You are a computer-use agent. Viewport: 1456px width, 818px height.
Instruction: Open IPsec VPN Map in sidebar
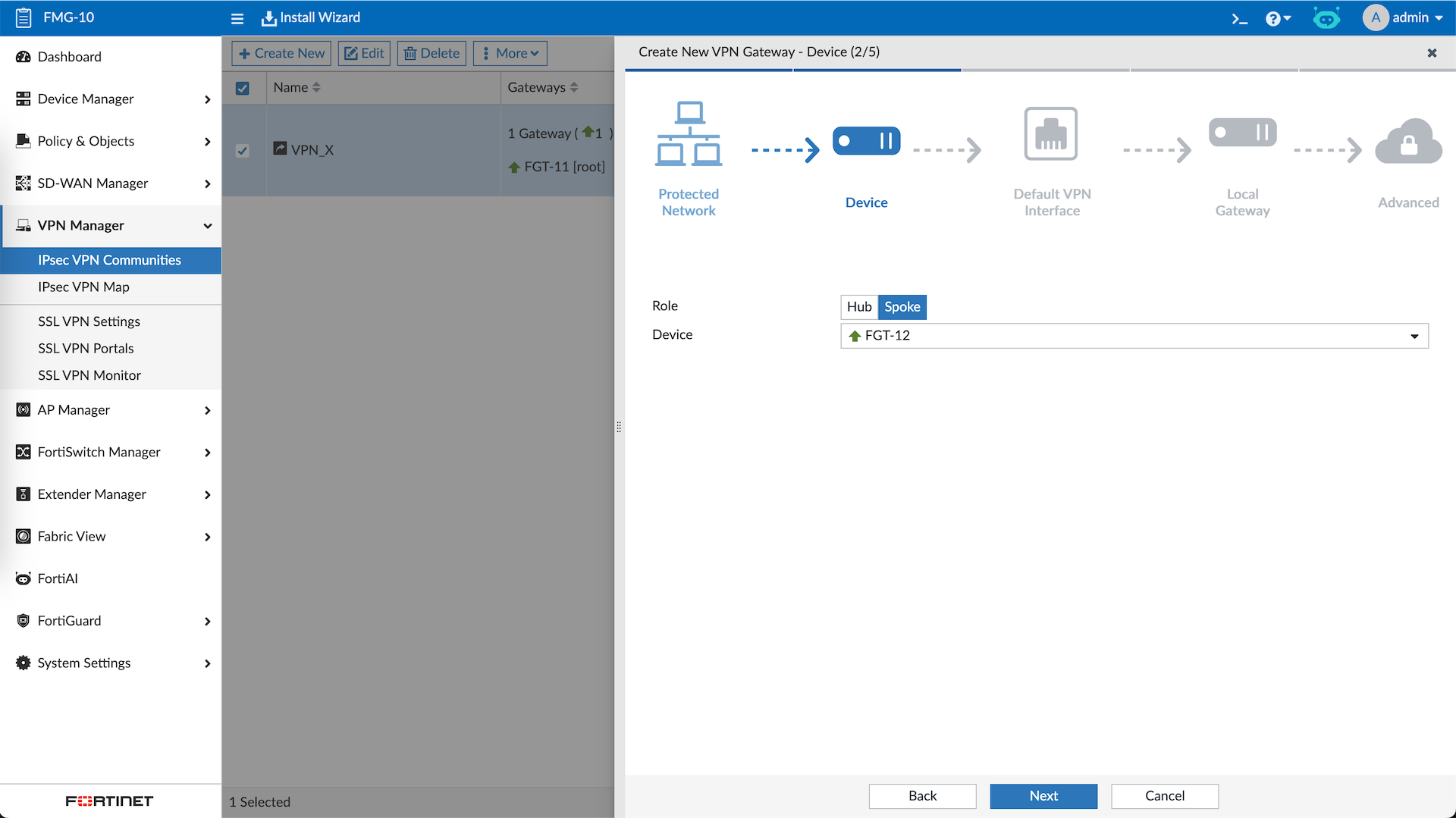tap(83, 287)
